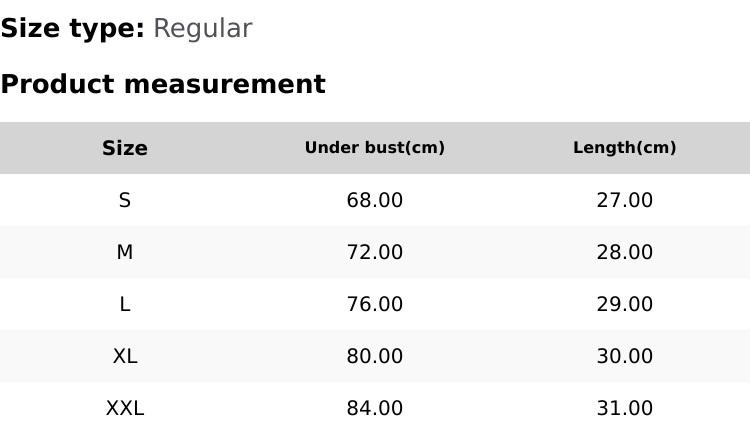
Task: Click the 31.00 length value
Action: coord(625,408)
